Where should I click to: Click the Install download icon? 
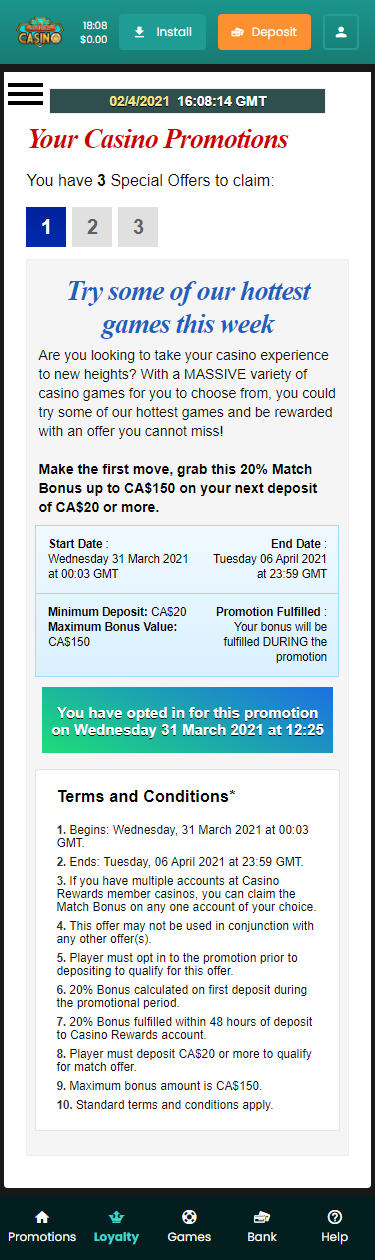139,32
